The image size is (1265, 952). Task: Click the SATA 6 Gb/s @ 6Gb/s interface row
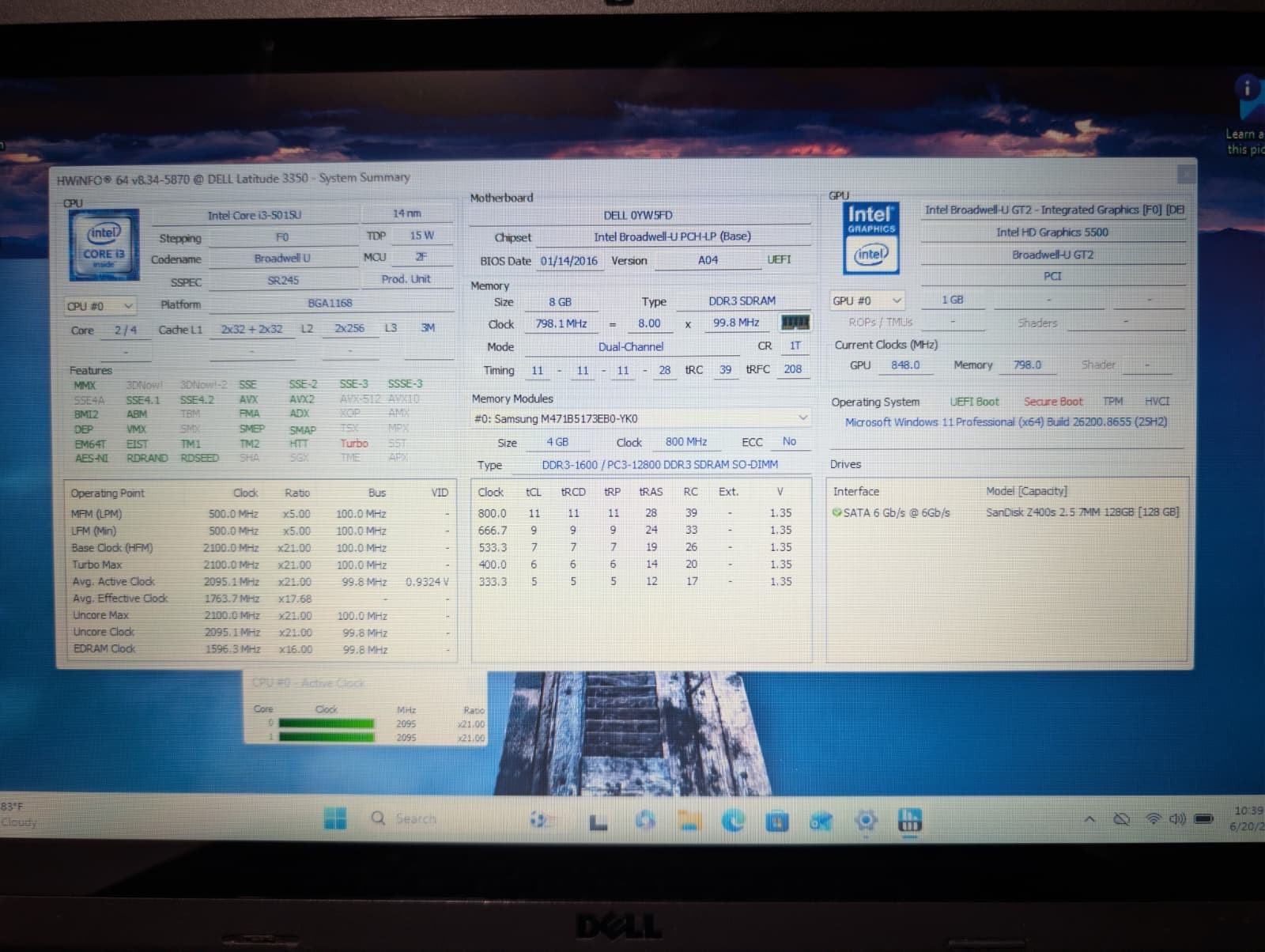pyautogui.click(x=897, y=513)
